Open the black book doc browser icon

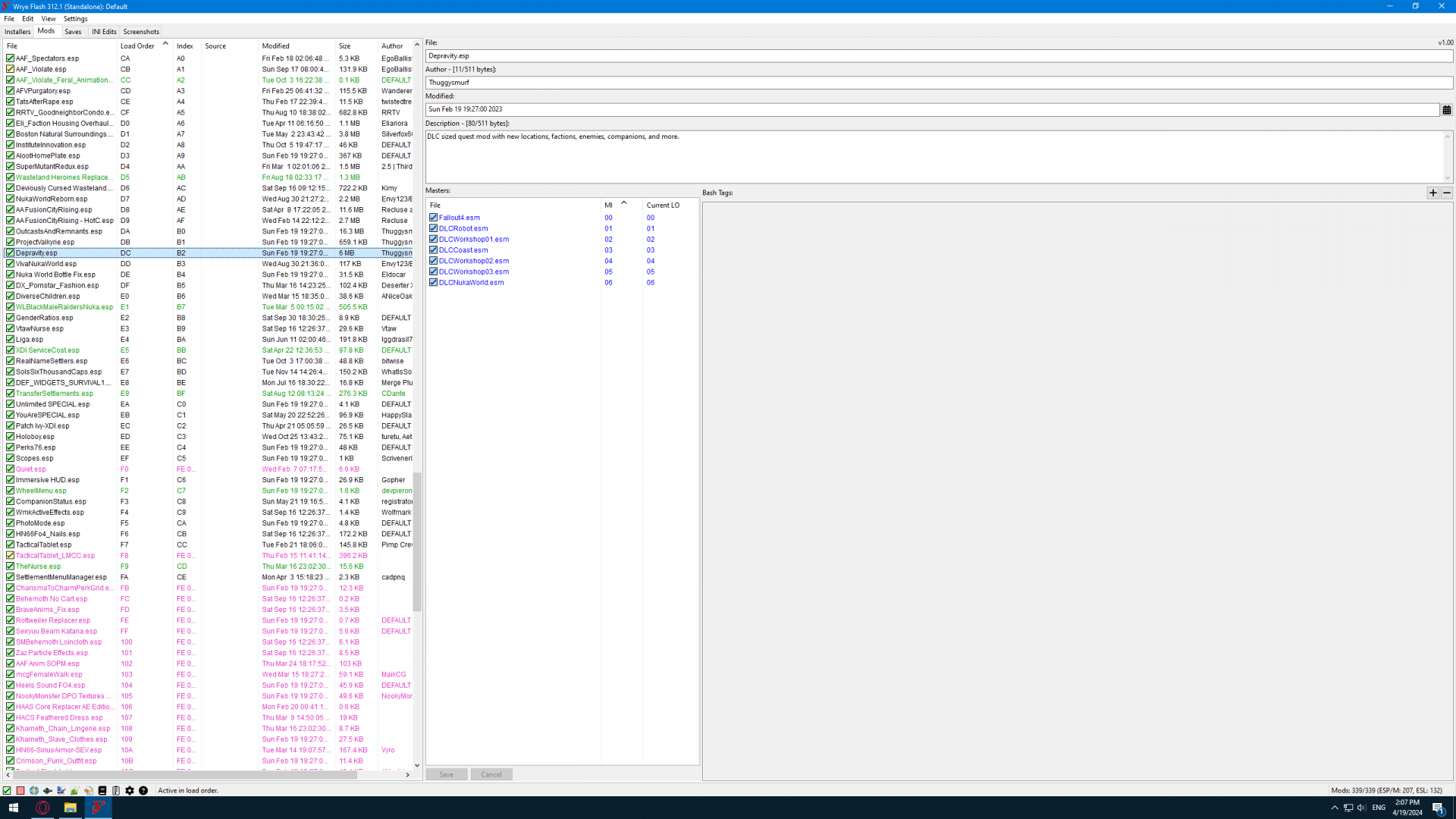click(102, 790)
